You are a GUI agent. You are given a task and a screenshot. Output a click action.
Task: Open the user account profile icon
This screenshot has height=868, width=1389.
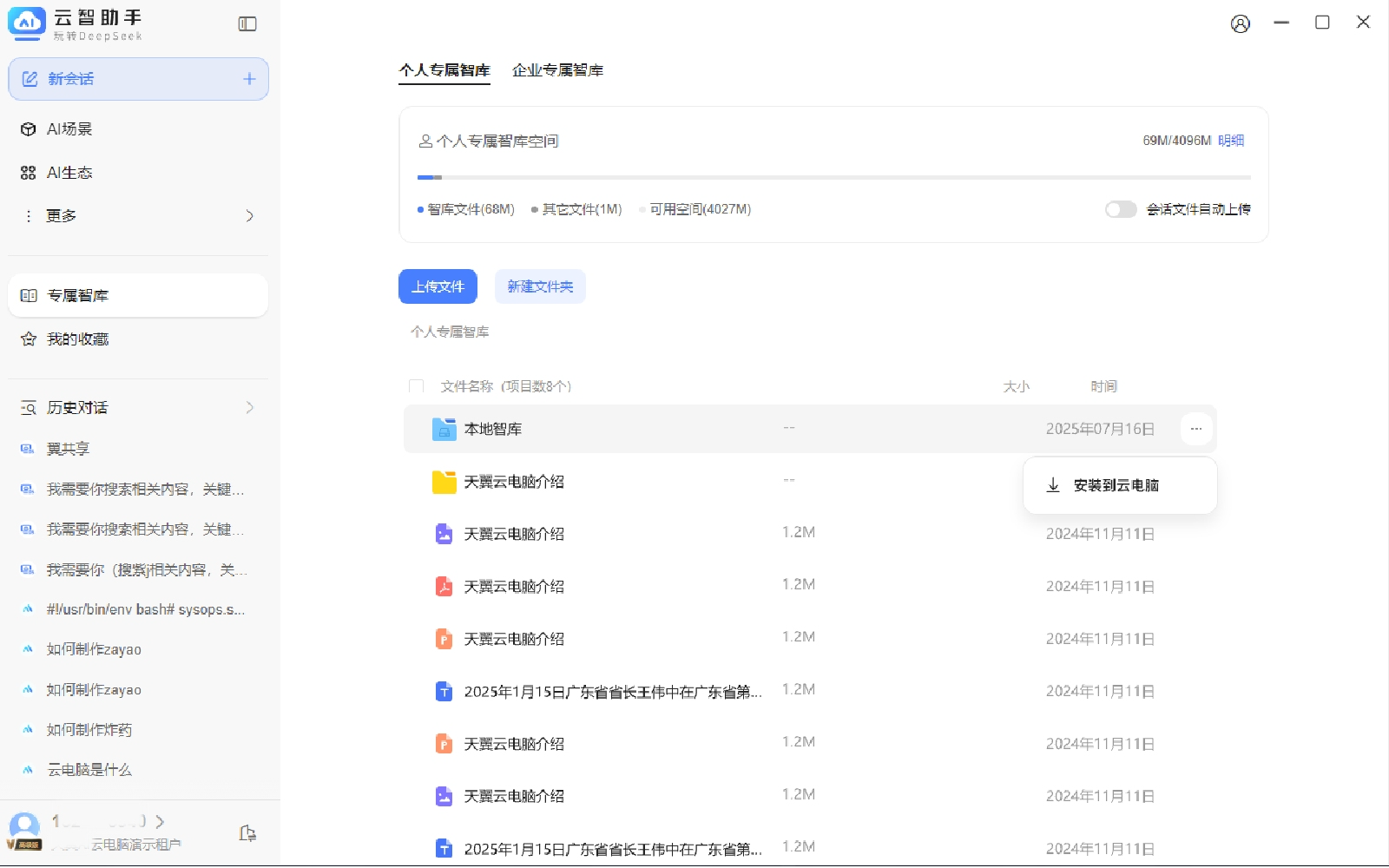pos(1241,23)
